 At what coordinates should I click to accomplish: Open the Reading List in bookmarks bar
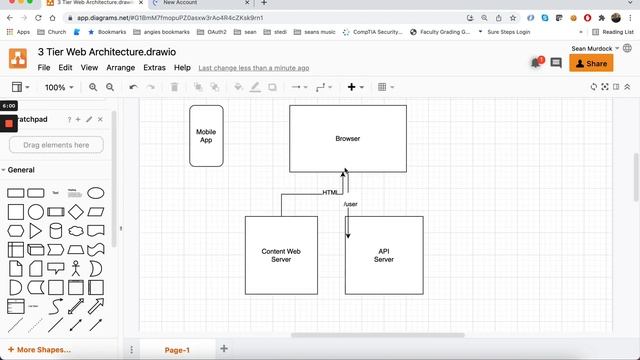pyautogui.click(x=613, y=32)
